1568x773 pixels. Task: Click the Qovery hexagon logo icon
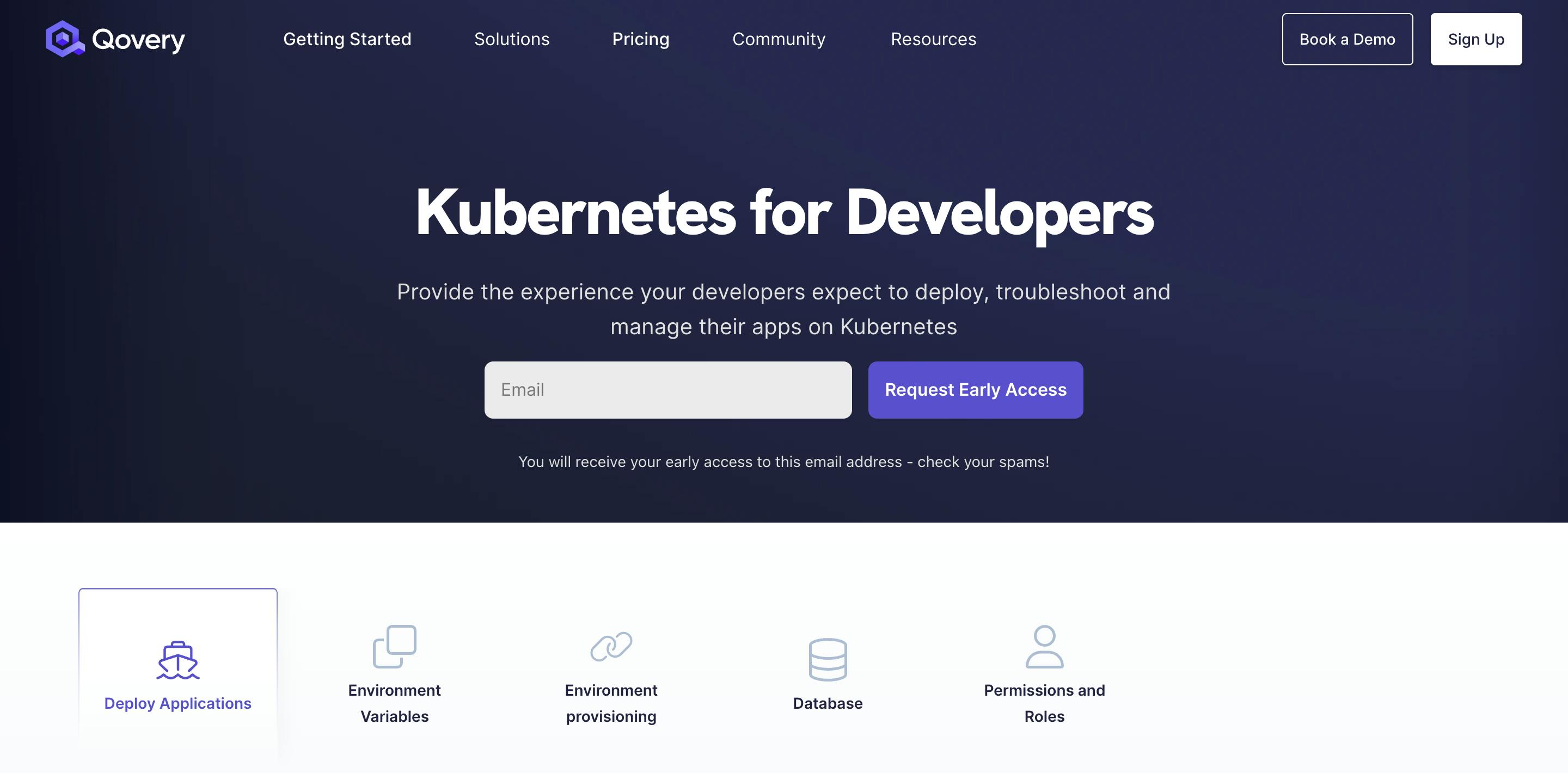[64, 38]
